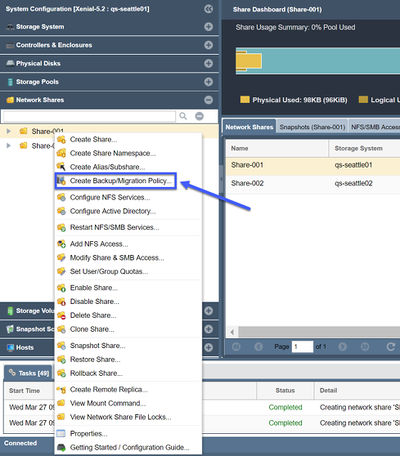This screenshot has width=400, height=456.
Task: Expand the Hosts section plus icon
Action: click(209, 347)
